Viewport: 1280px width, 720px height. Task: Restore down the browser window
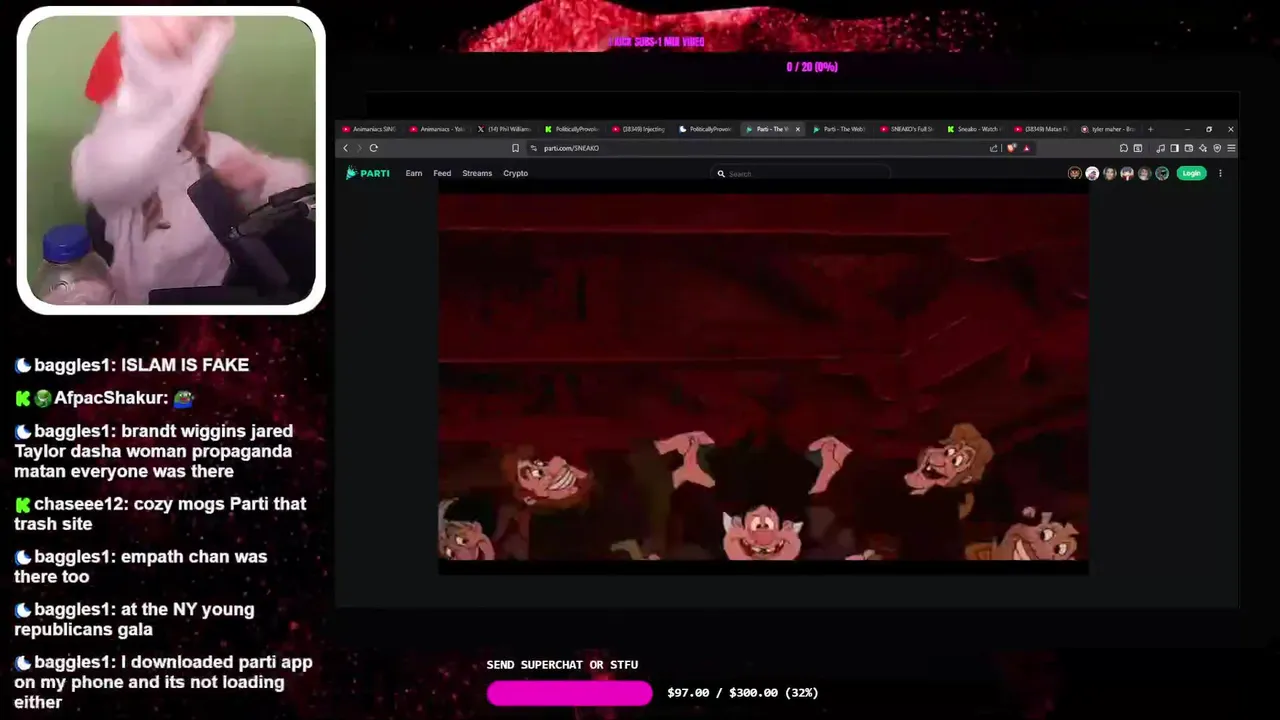[x=1209, y=129]
